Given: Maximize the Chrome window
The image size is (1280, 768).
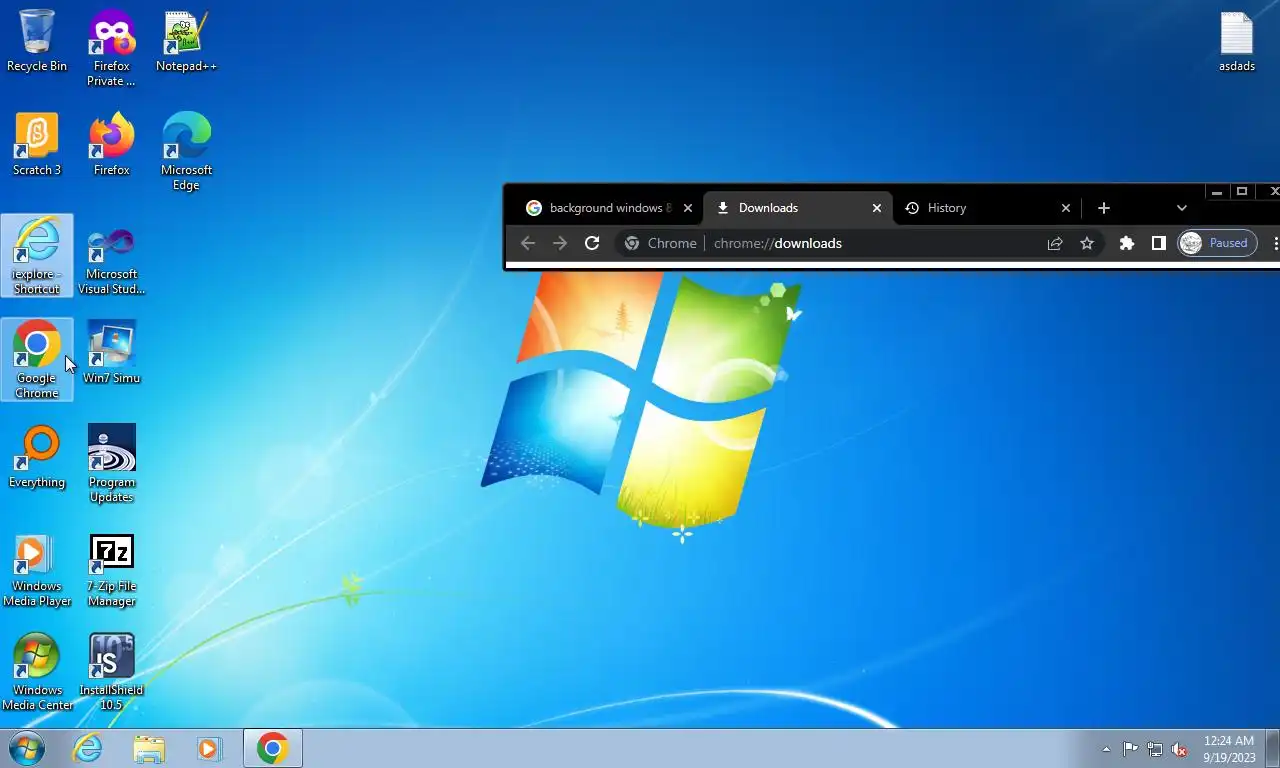Looking at the screenshot, I should (x=1242, y=191).
